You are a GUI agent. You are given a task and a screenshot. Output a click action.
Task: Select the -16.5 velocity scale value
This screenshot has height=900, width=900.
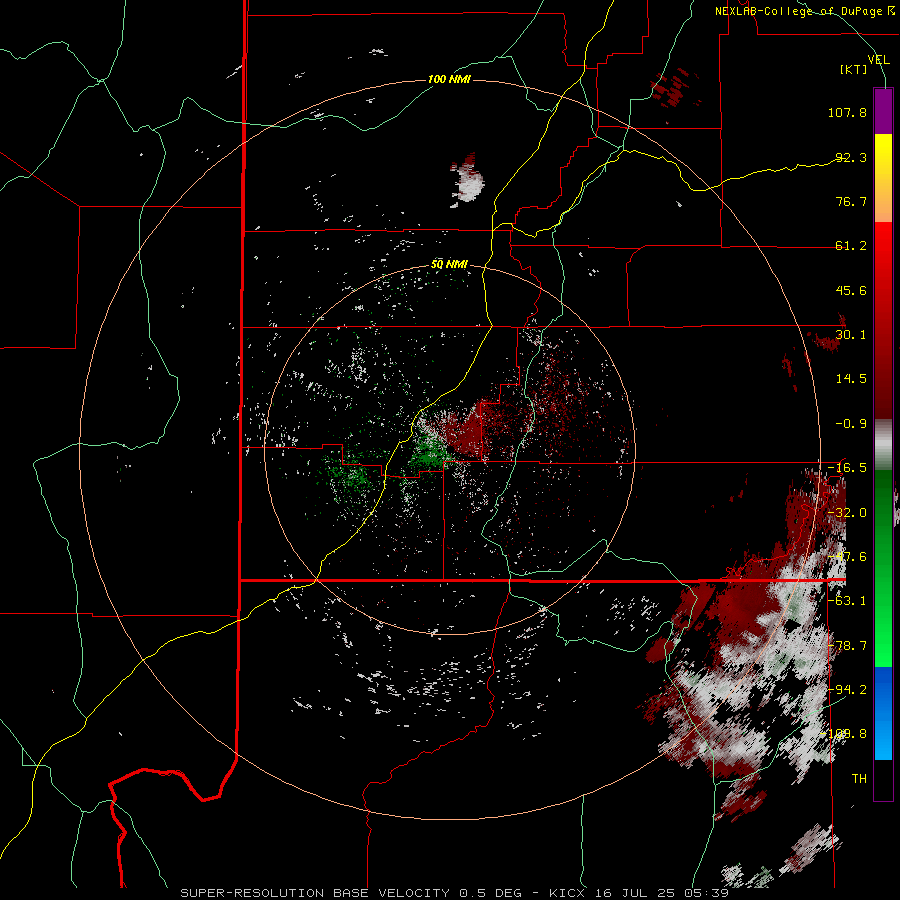[847, 468]
